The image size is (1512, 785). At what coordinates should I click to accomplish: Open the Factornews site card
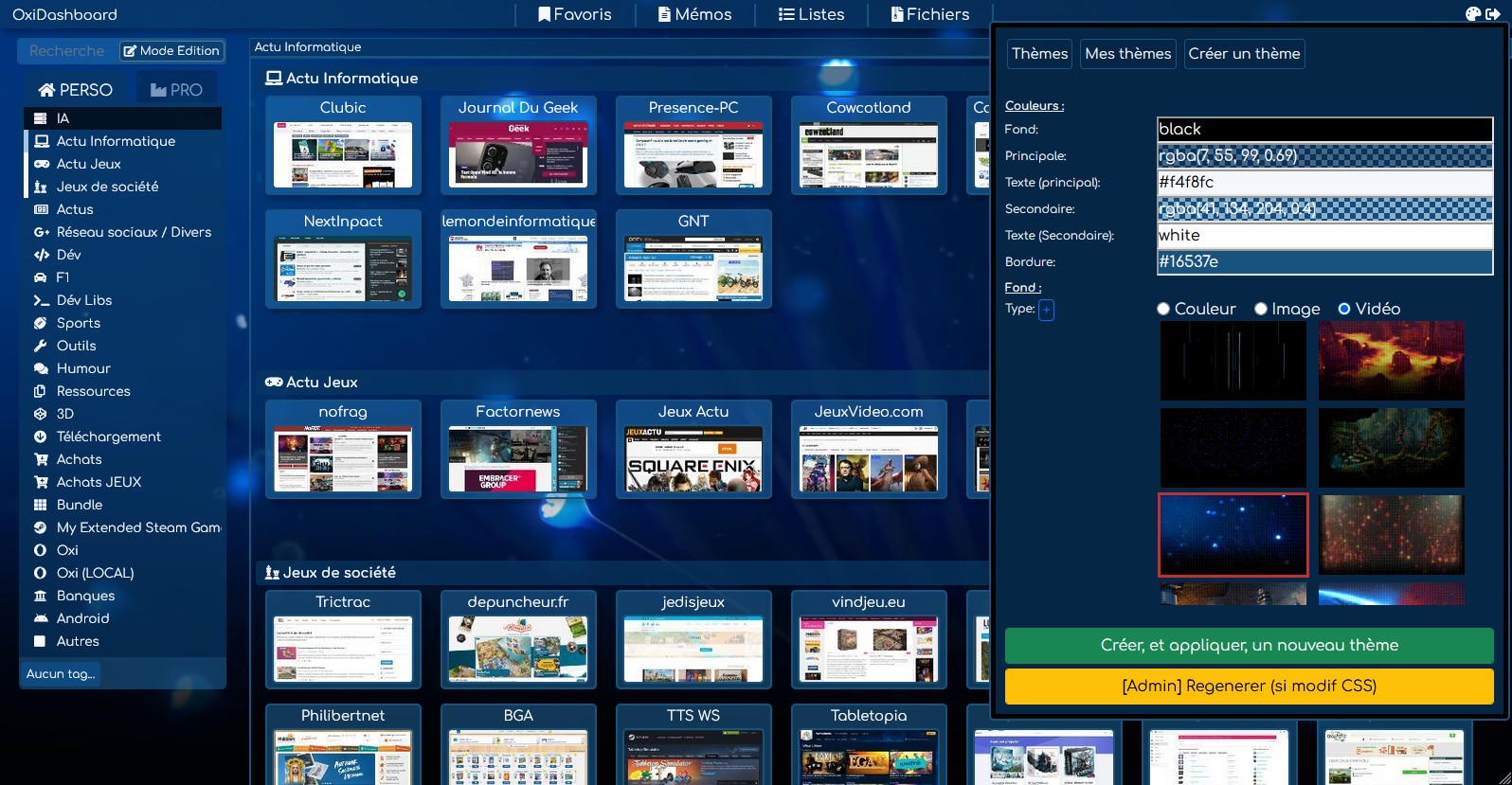pyautogui.click(x=518, y=449)
